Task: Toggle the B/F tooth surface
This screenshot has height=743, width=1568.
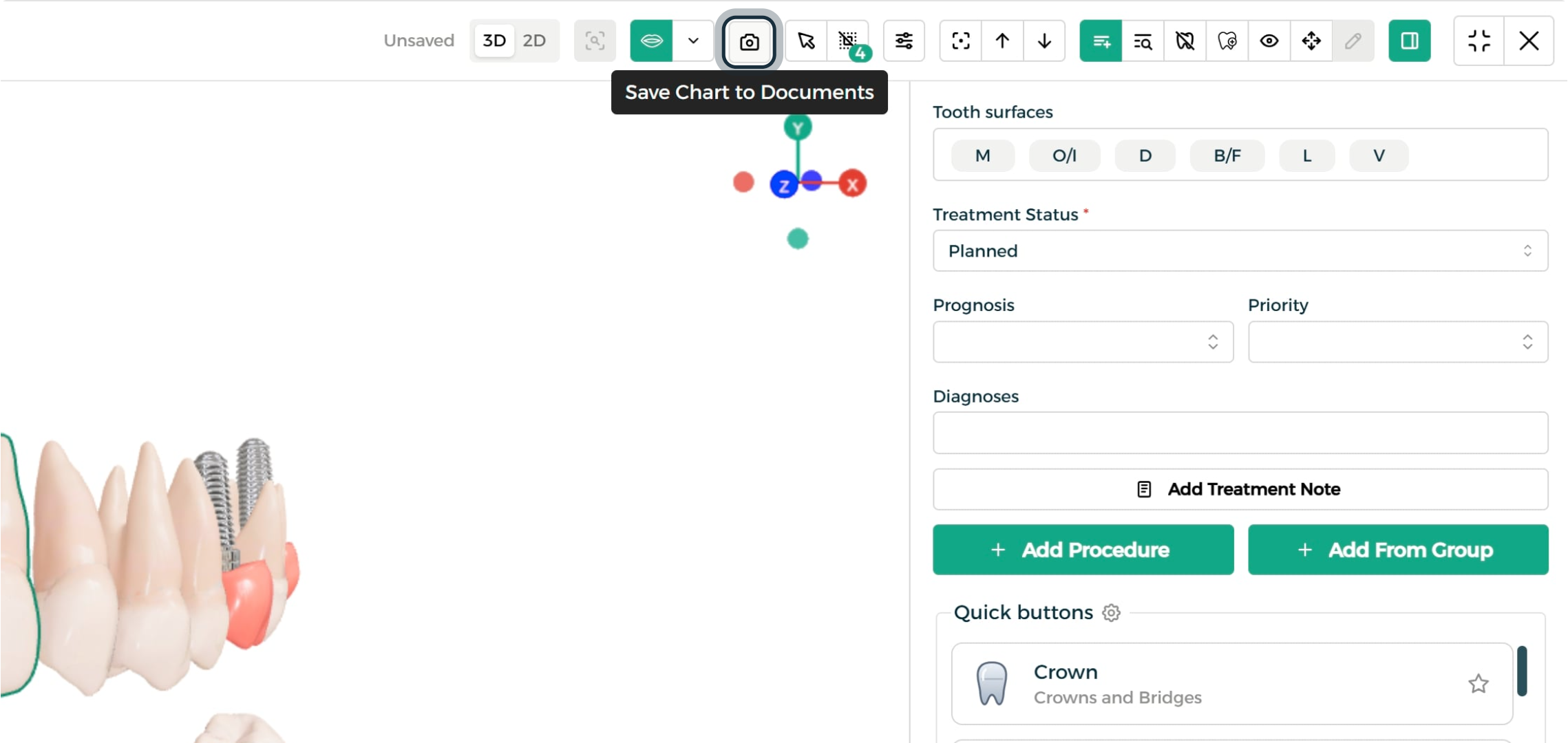Action: click(x=1227, y=155)
